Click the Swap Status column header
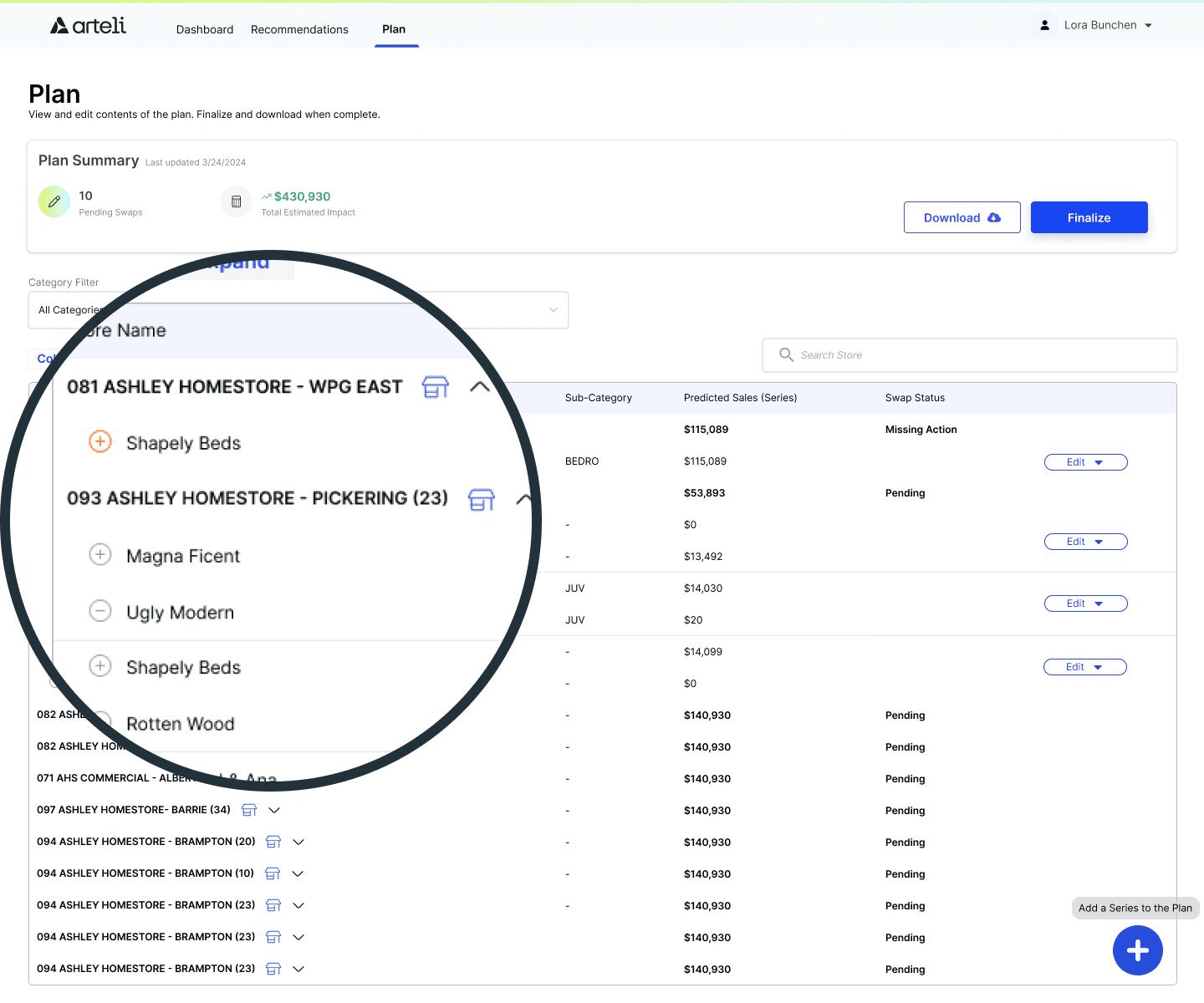Screen dimensions: 1204x1003 (915, 398)
